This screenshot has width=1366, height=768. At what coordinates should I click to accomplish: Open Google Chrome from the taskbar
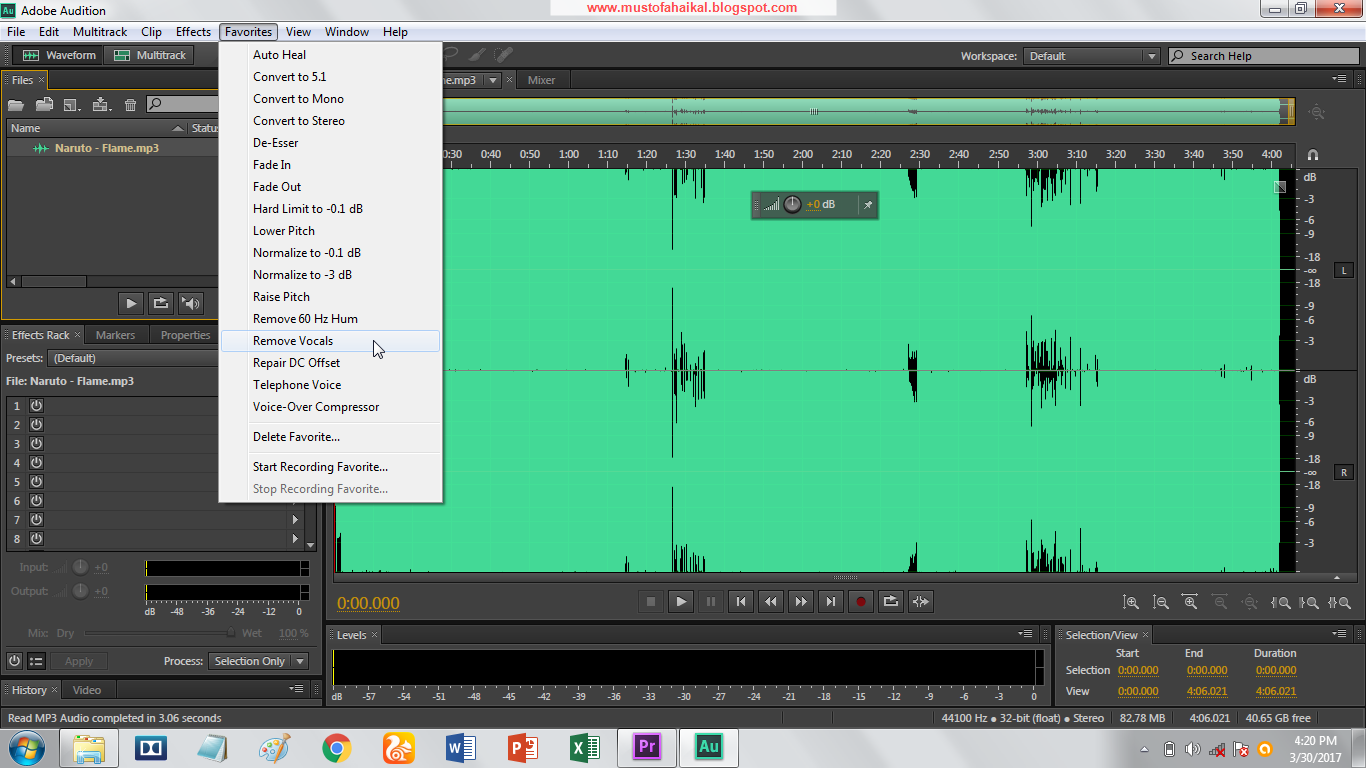coord(336,747)
